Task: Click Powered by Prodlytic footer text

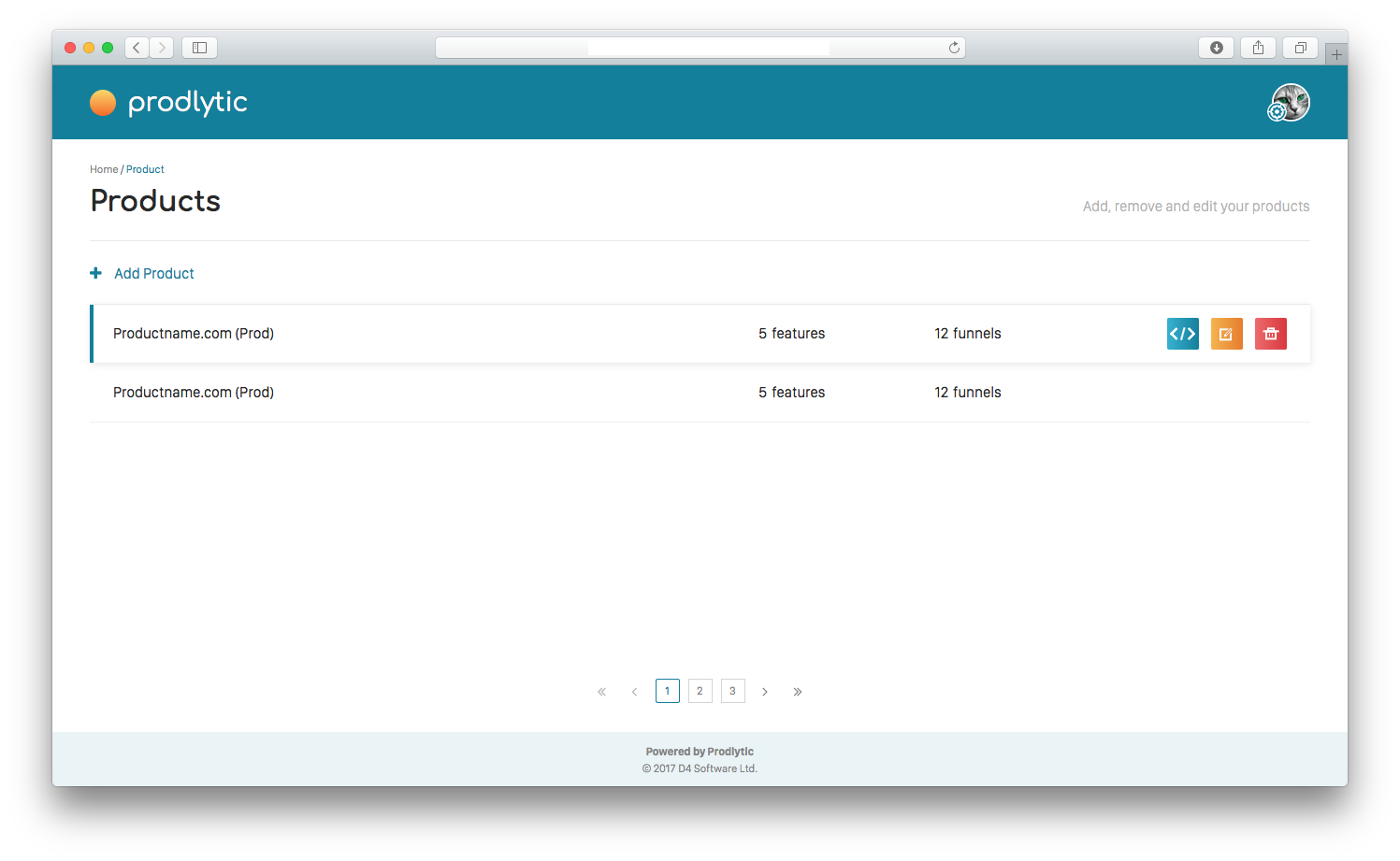Action: pos(700,752)
